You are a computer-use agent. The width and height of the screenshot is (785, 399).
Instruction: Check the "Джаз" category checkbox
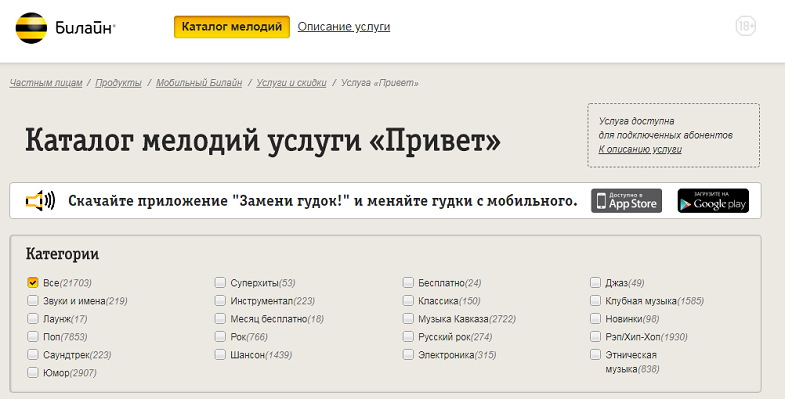point(595,282)
